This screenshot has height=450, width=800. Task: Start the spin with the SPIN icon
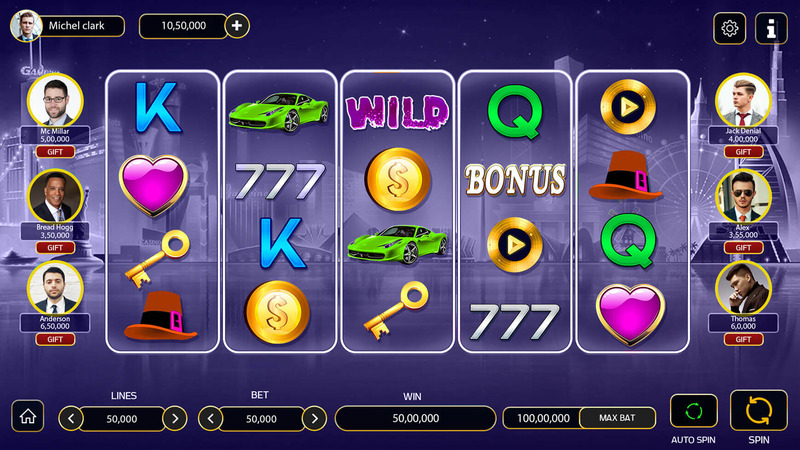click(759, 411)
